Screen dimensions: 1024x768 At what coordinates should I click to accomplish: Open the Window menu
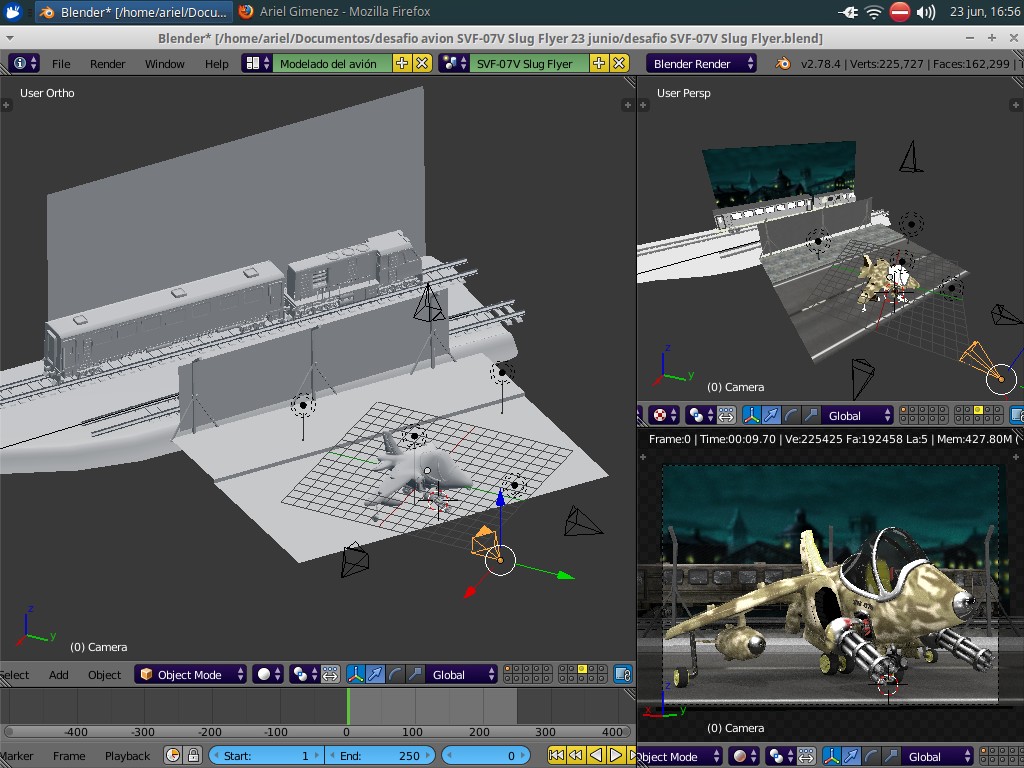click(164, 63)
